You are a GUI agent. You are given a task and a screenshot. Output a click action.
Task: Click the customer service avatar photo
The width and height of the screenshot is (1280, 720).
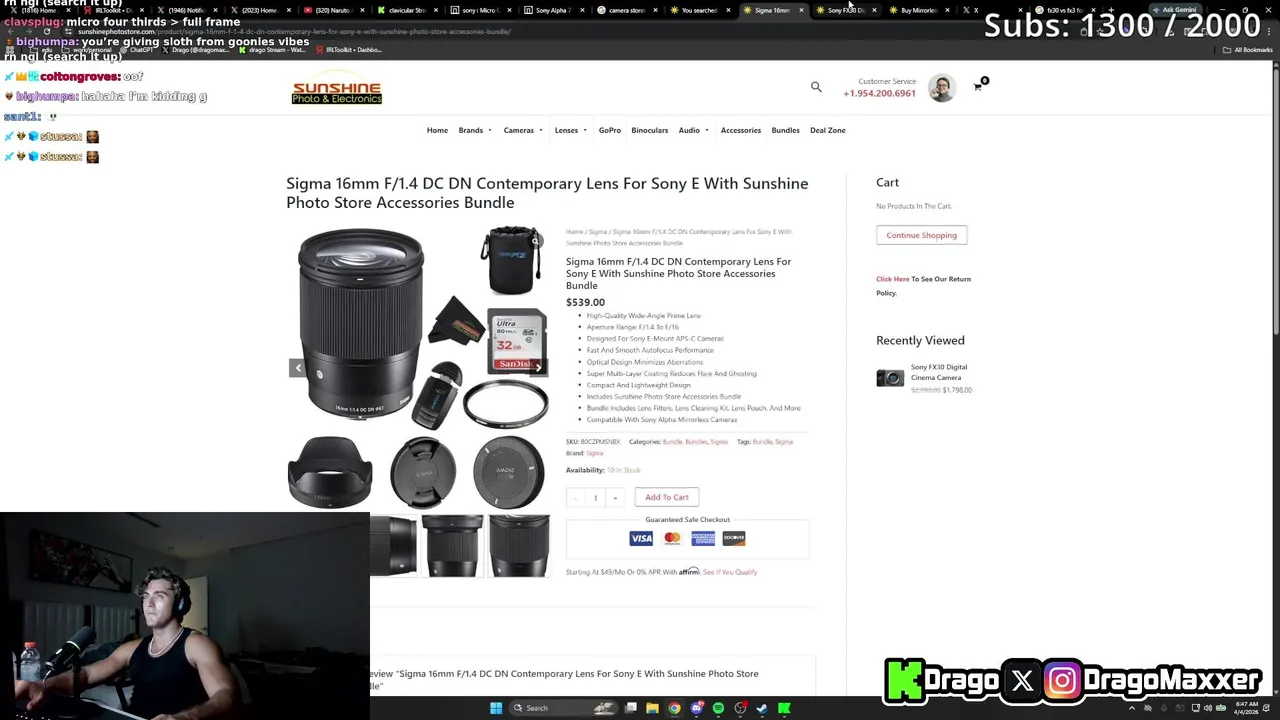[x=941, y=88]
